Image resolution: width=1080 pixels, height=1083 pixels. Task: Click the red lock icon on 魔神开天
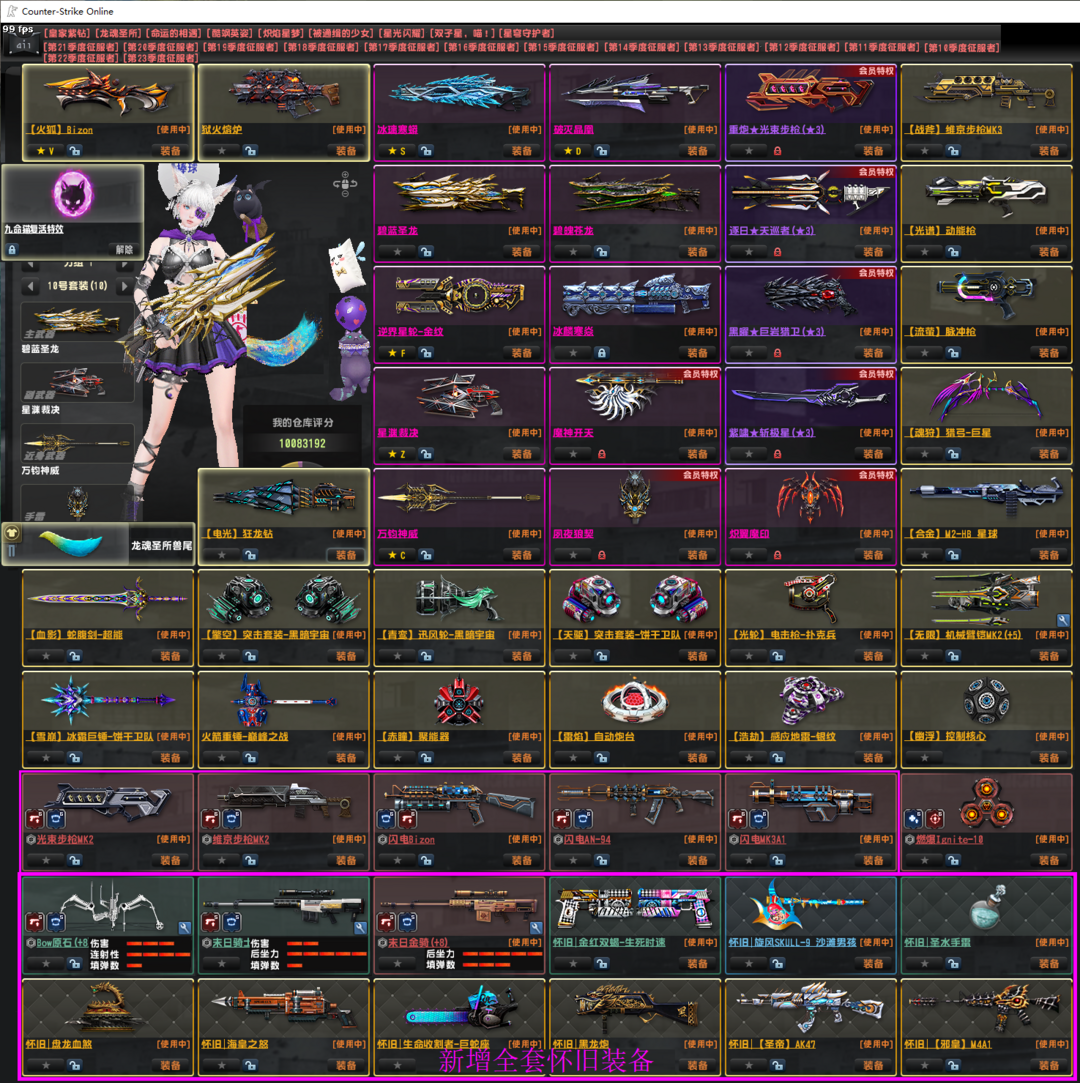click(601, 454)
